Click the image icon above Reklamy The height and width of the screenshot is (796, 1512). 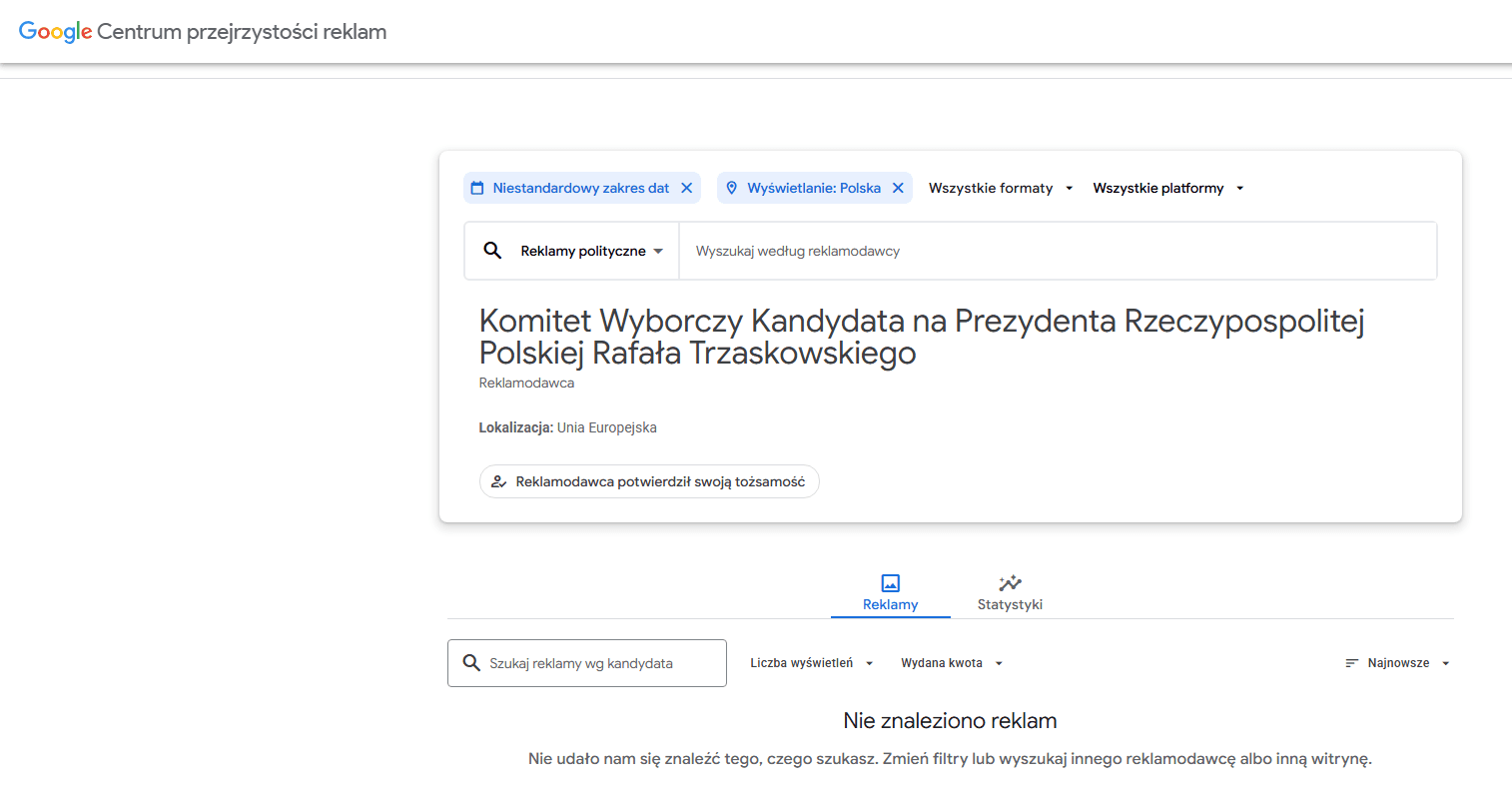[x=891, y=582]
